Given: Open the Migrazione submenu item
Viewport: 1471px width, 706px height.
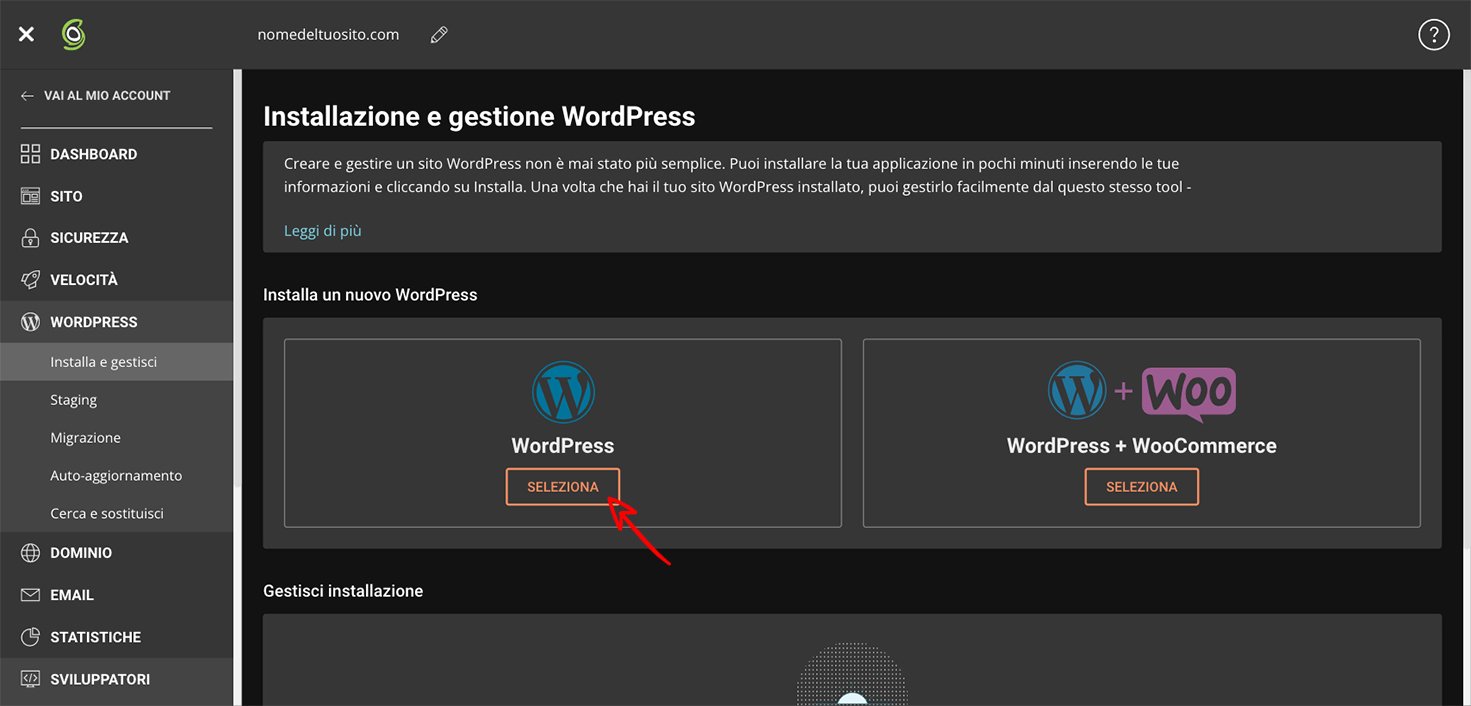Looking at the screenshot, I should 116,438.
